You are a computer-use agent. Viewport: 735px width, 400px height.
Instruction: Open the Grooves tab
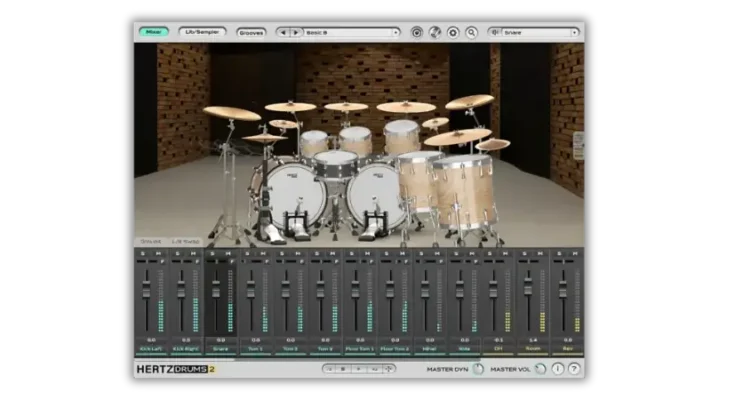[x=252, y=32]
